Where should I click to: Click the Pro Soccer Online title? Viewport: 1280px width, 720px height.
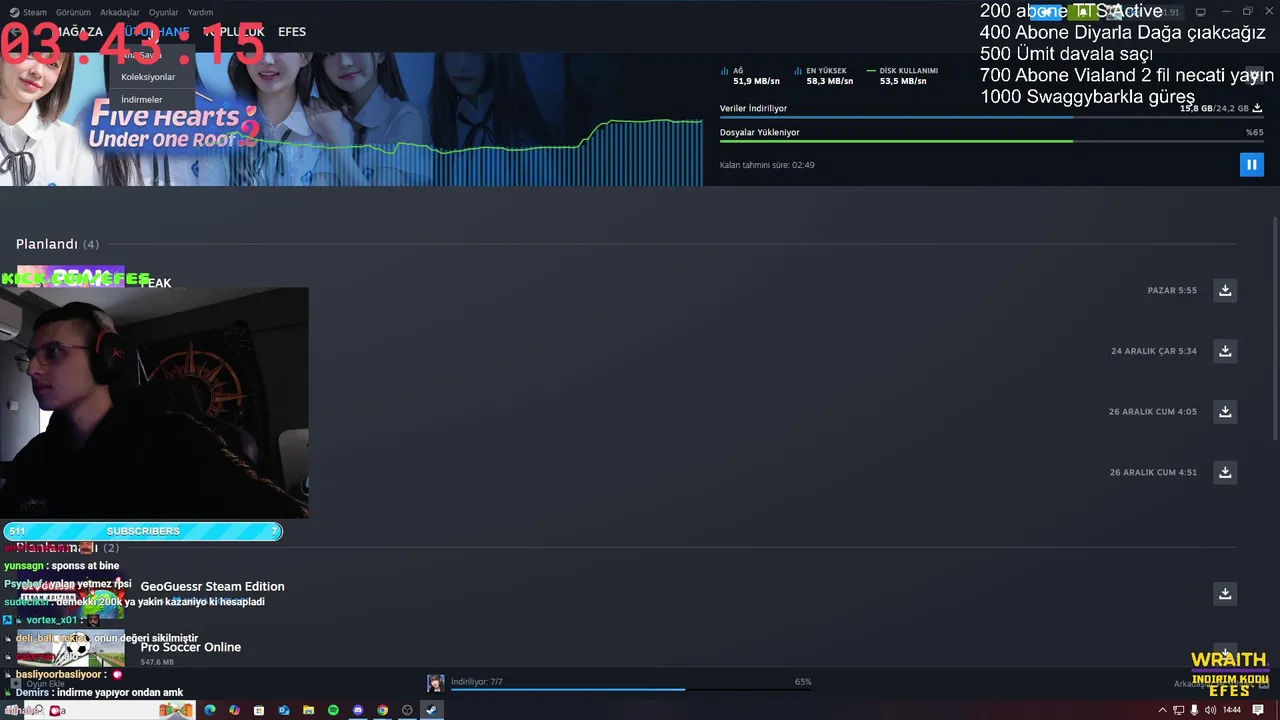click(x=190, y=647)
